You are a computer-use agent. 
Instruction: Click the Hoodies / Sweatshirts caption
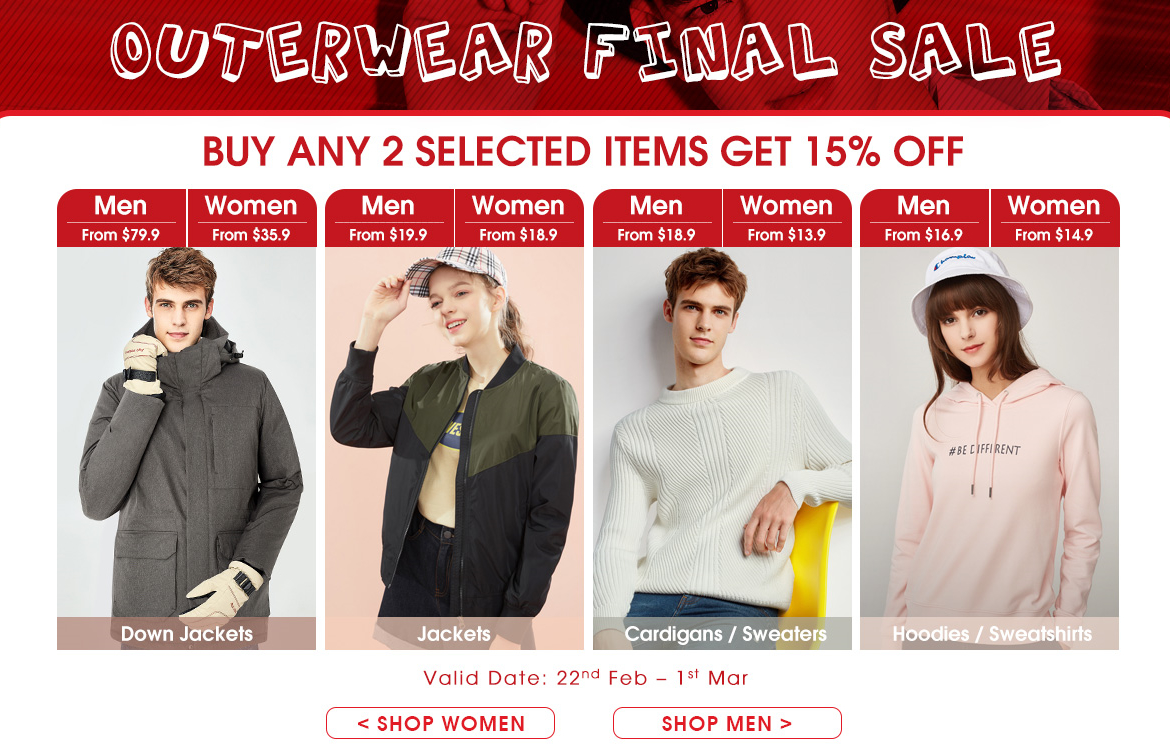992,634
